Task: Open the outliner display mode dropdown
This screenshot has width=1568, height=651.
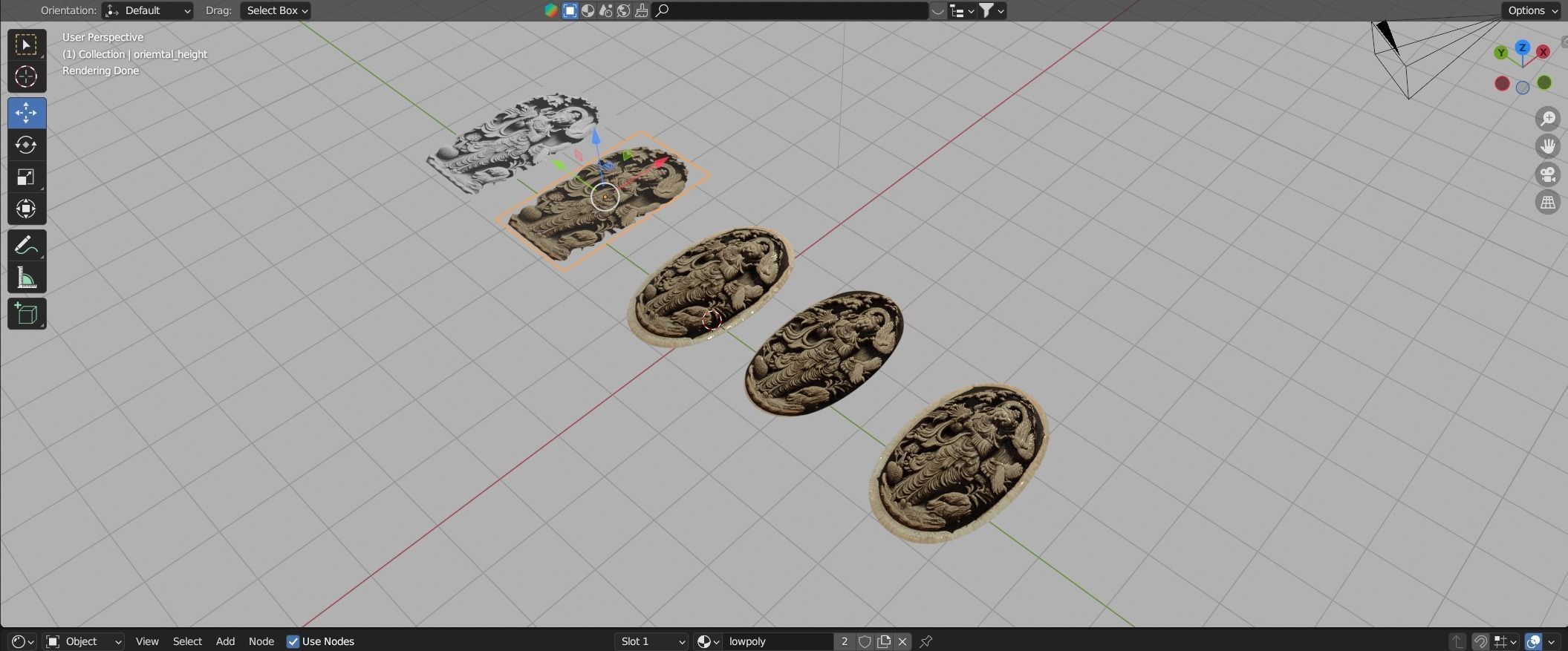Action: tap(962, 10)
